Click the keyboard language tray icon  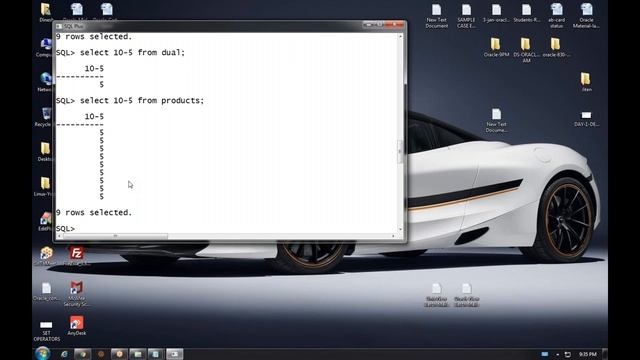coord(544,354)
